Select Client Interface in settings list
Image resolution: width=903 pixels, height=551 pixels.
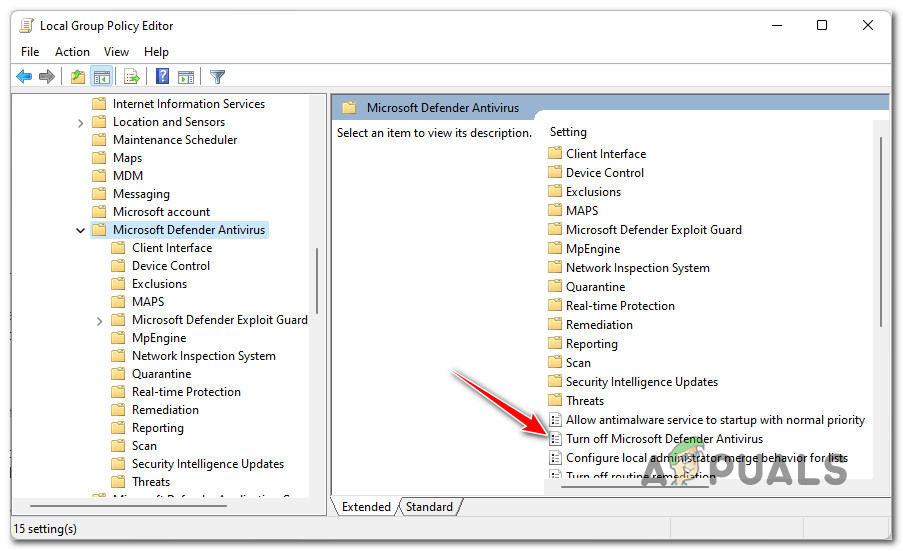pos(606,154)
